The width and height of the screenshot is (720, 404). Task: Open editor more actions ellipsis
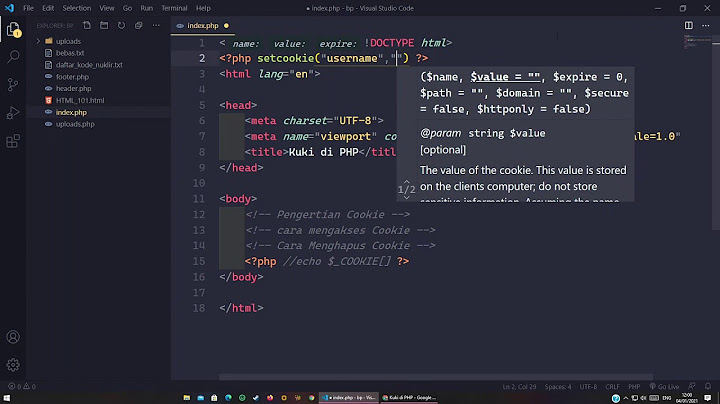tap(706, 26)
